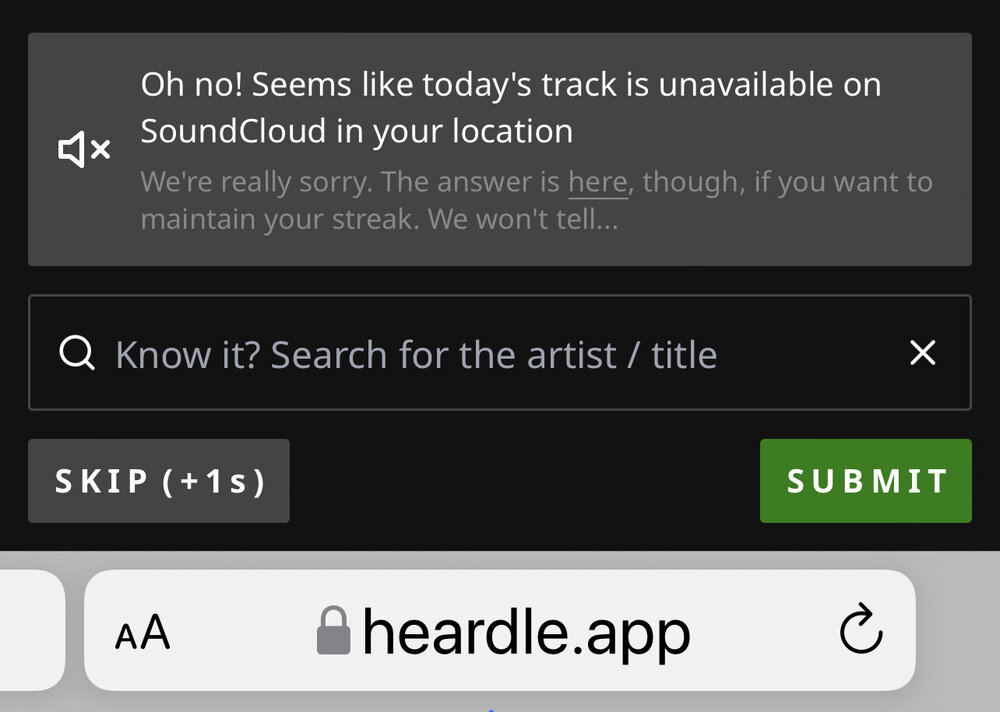Switch to the adjacent tab at left edge

pyautogui.click(x=30, y=630)
